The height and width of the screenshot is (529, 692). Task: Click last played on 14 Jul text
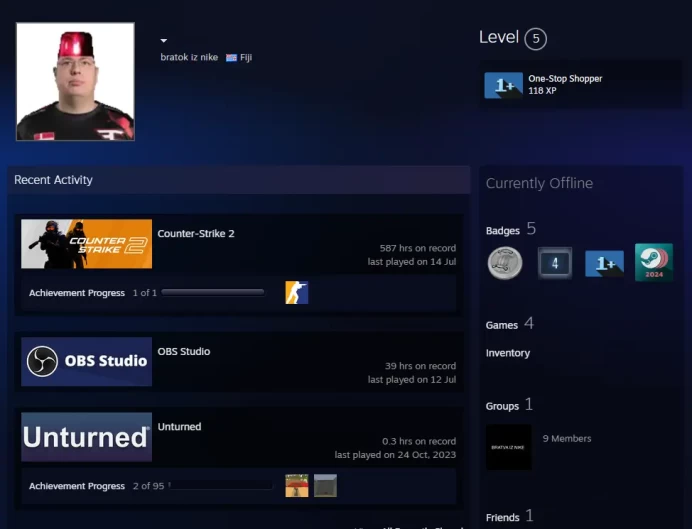(412, 262)
